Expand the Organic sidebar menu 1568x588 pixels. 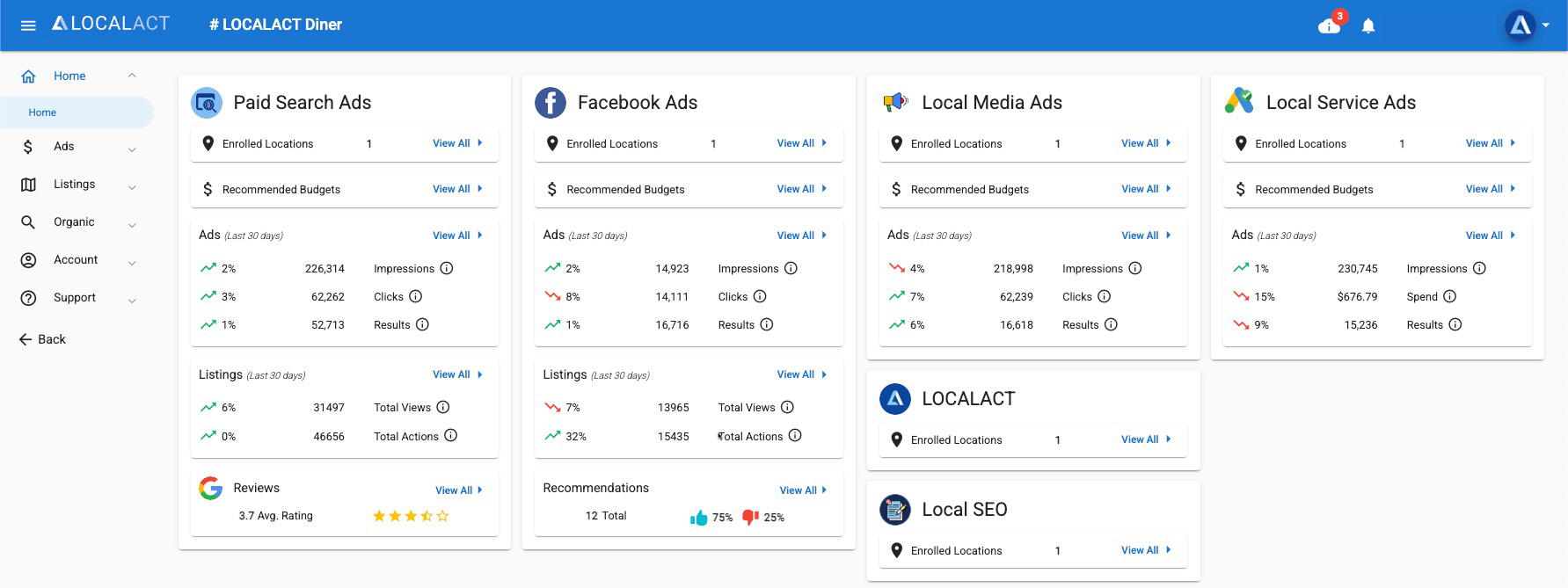[x=132, y=225]
